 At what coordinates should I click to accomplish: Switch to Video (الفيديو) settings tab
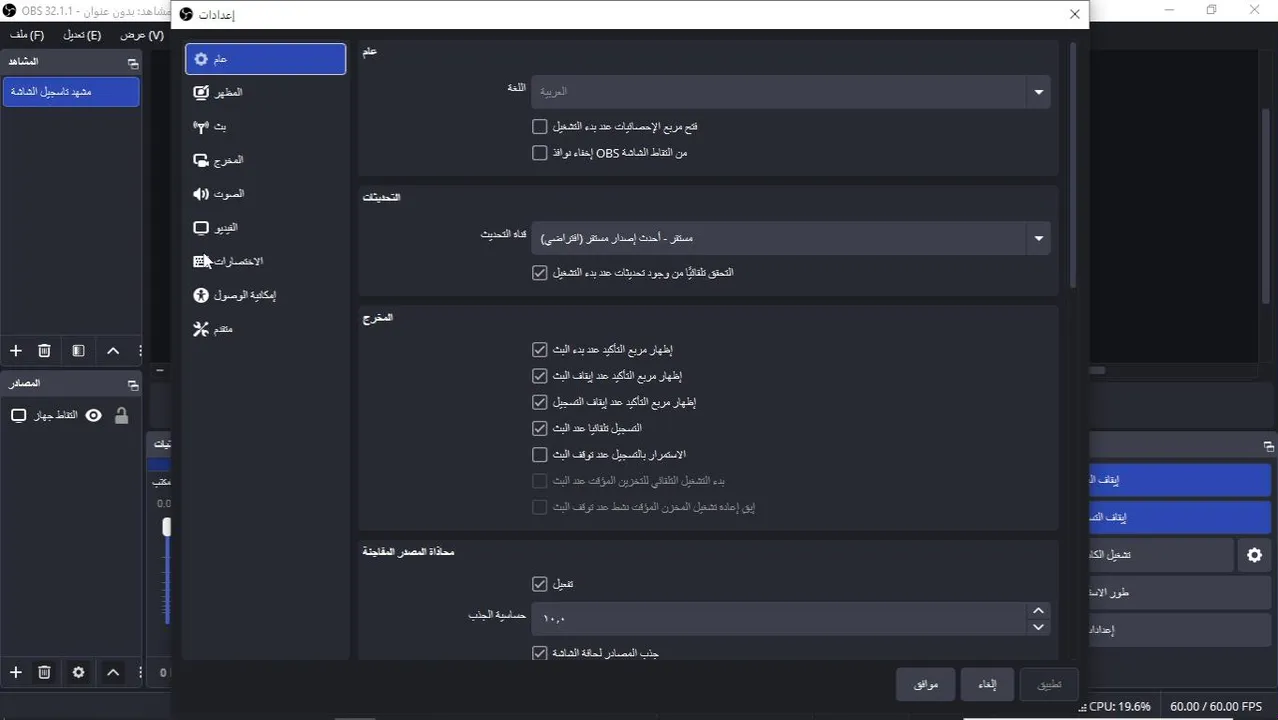point(265,228)
